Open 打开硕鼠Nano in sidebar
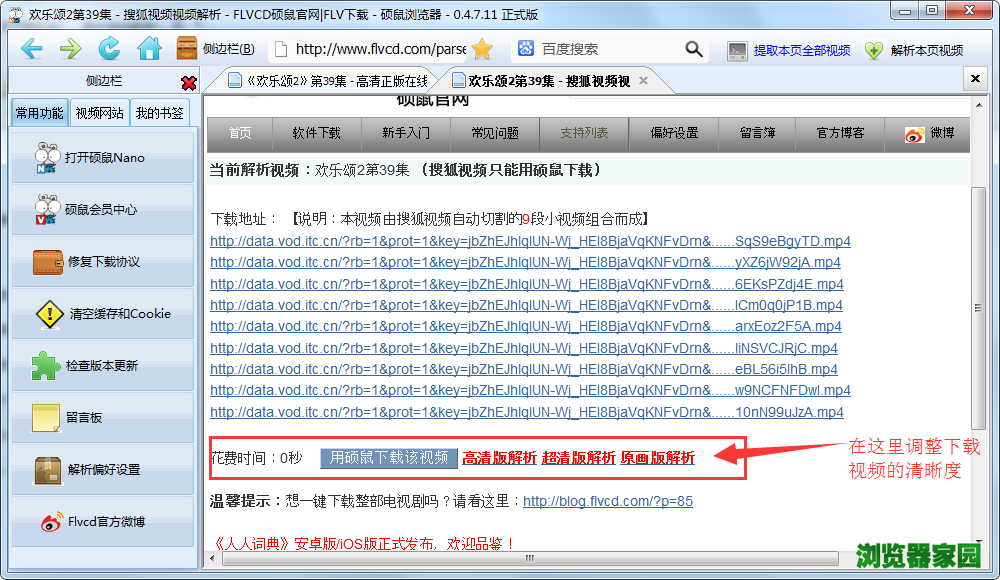Screen dimensions: 1000x580 coord(103,157)
